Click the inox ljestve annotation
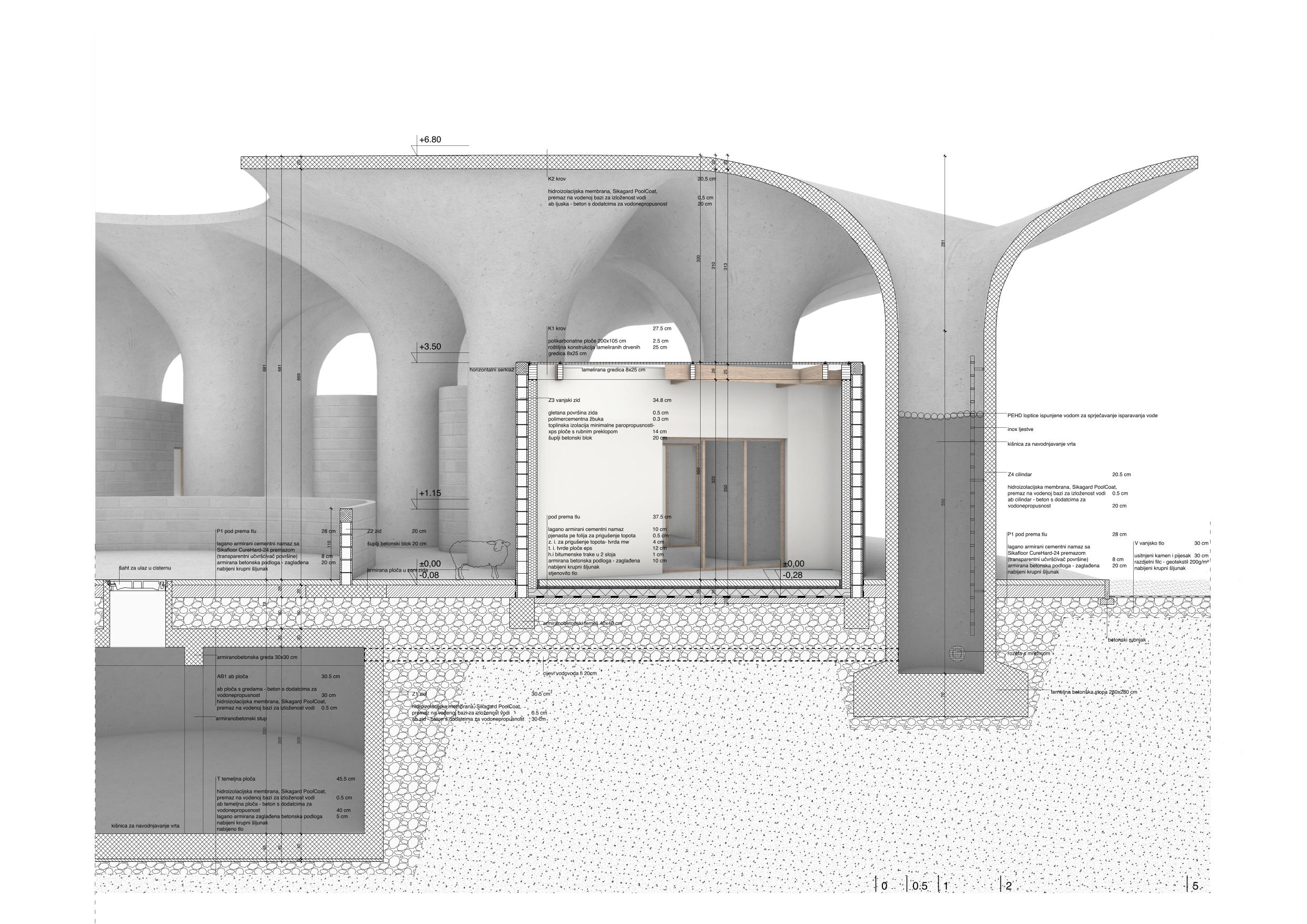 point(1020,429)
